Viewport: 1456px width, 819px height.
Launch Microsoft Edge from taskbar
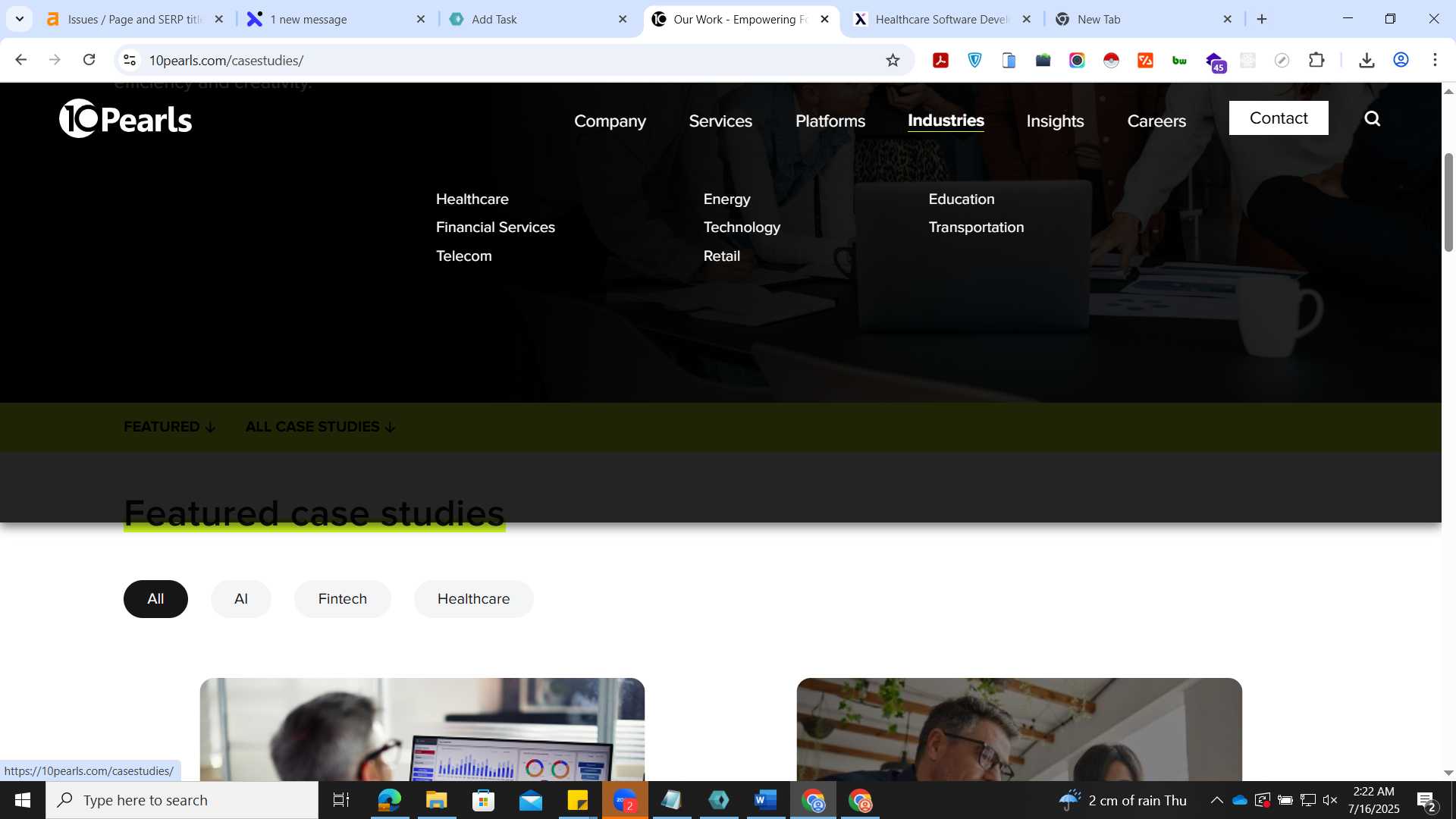pyautogui.click(x=389, y=800)
